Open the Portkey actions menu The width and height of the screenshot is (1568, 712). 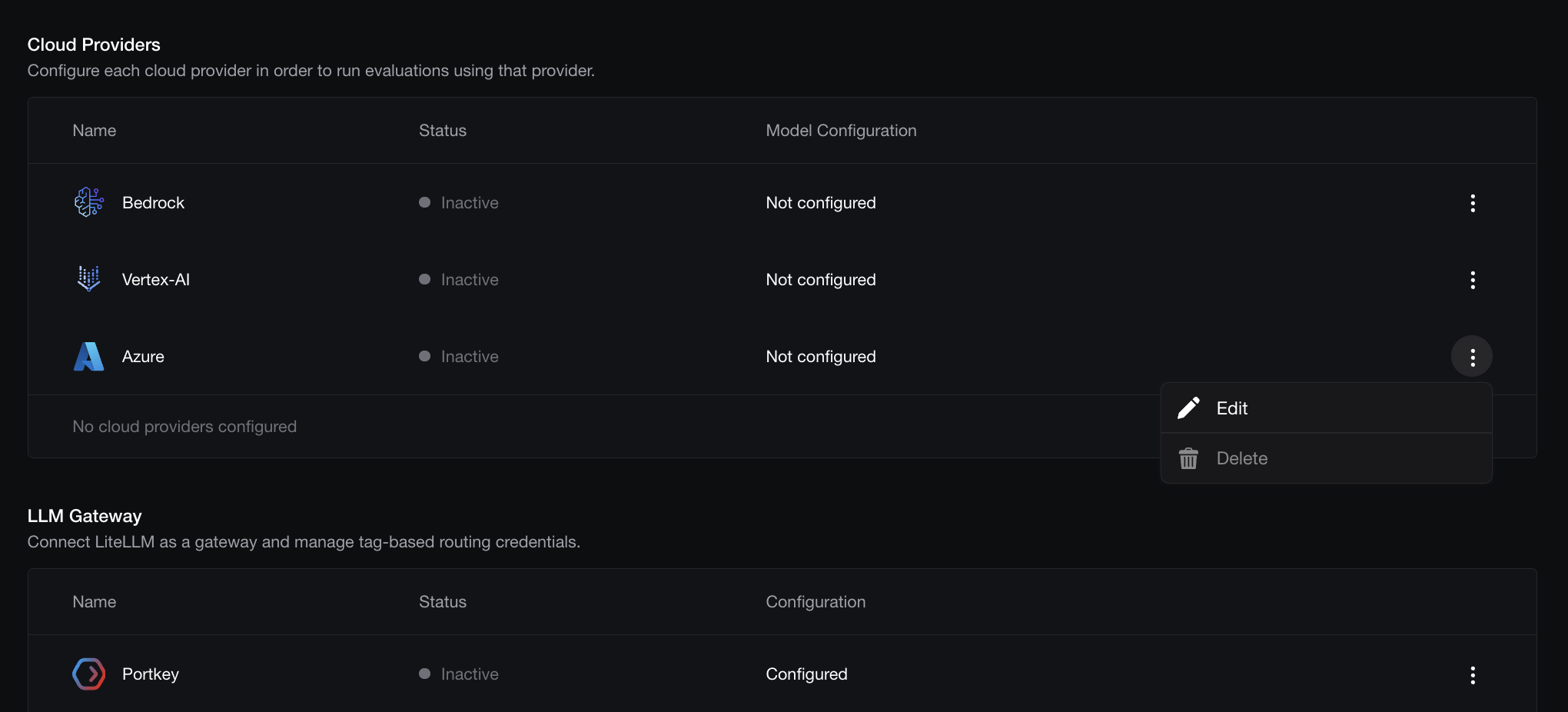1473,675
